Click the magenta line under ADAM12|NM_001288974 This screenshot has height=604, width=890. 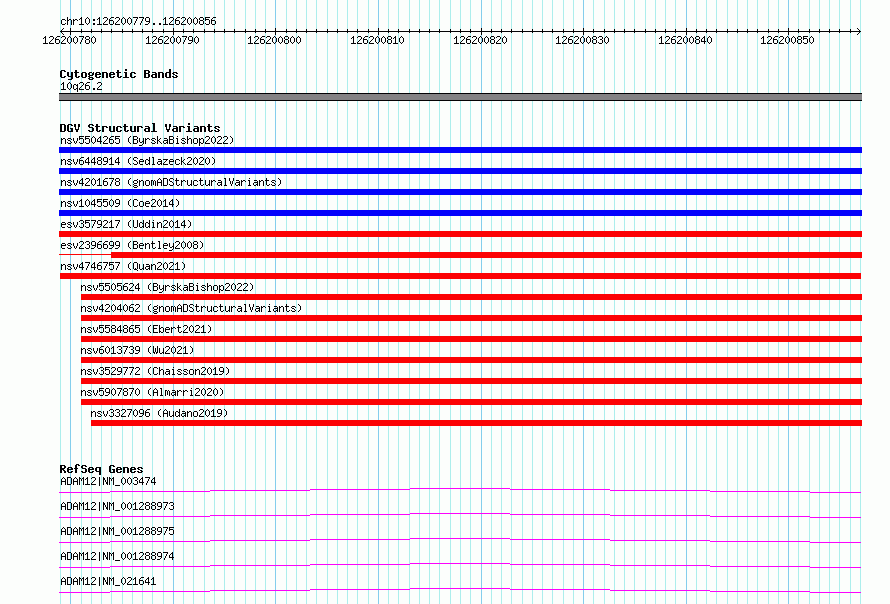[x=460, y=565]
